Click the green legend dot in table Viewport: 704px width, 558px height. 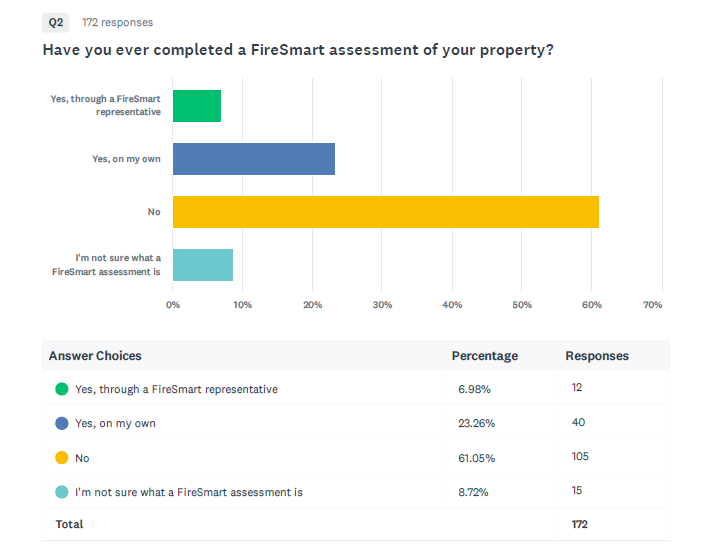pyautogui.click(x=62, y=389)
